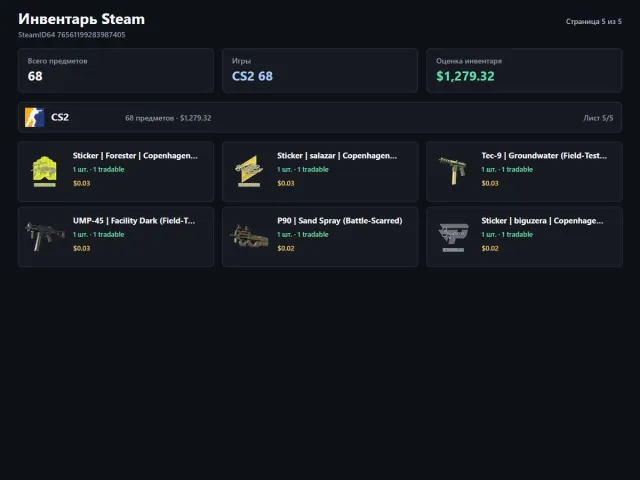Viewport: 640px width, 480px height.
Task: Click the CS2 game logo icon
Action: [x=34, y=118]
